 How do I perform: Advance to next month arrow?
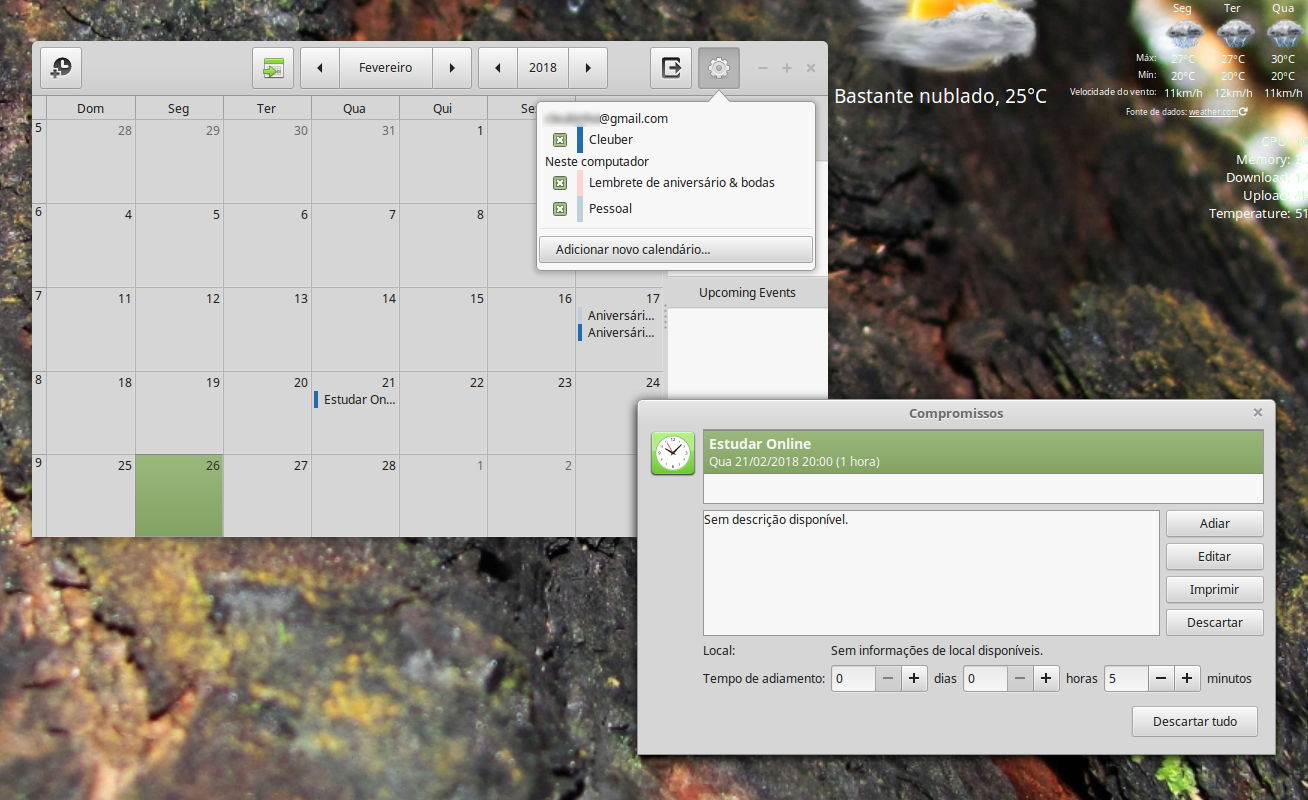tap(452, 68)
